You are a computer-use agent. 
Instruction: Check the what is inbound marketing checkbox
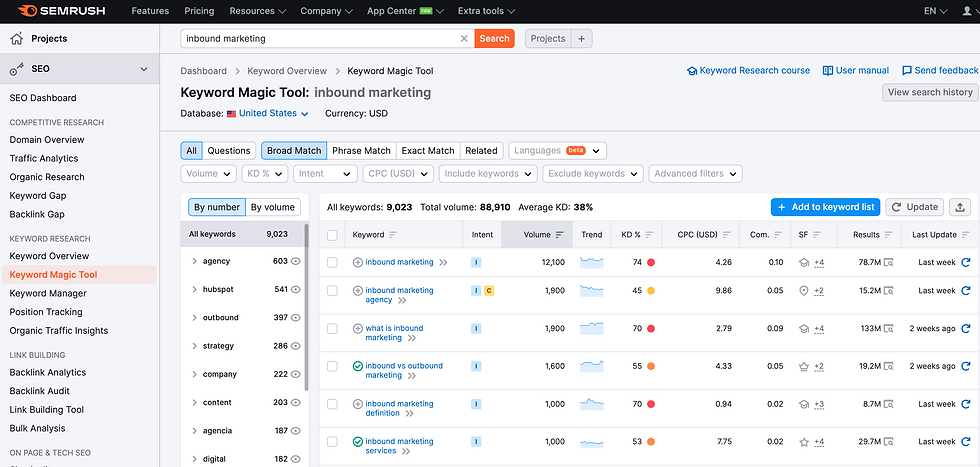tap(332, 328)
